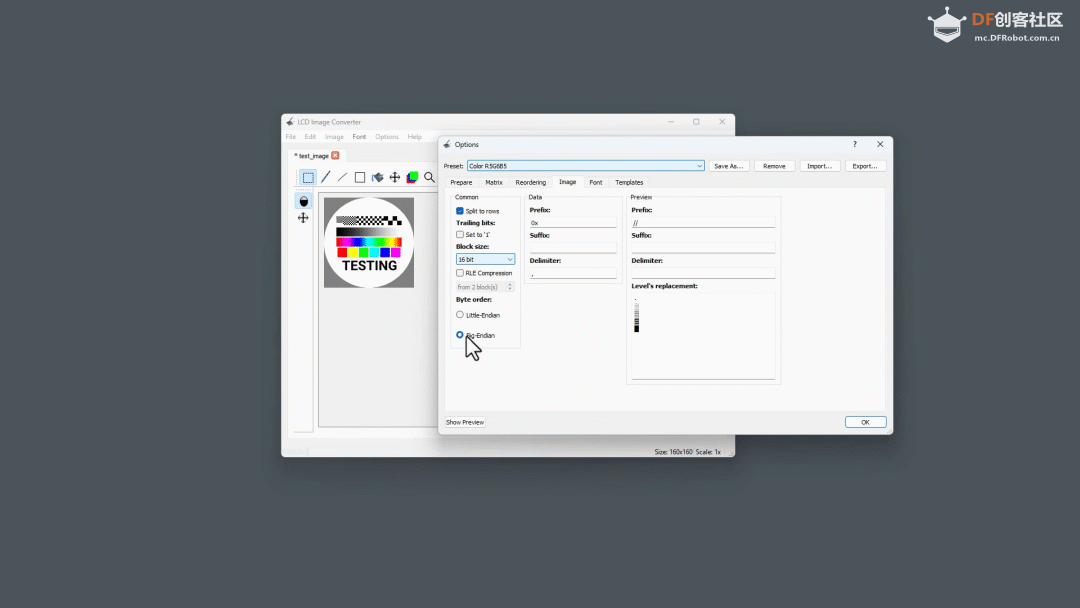Open the Image menu in menu bar
Viewport: 1080px width, 608px height.
[334, 137]
